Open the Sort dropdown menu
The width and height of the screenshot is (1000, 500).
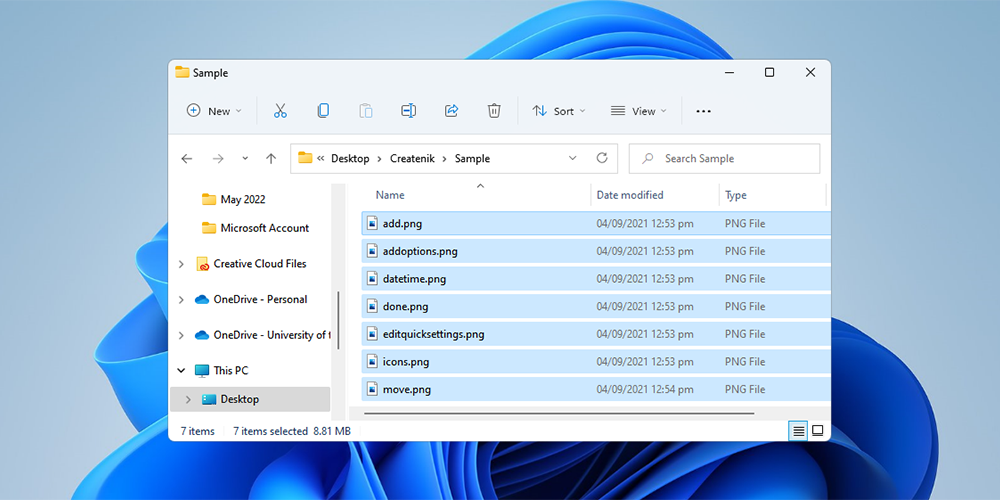click(559, 111)
